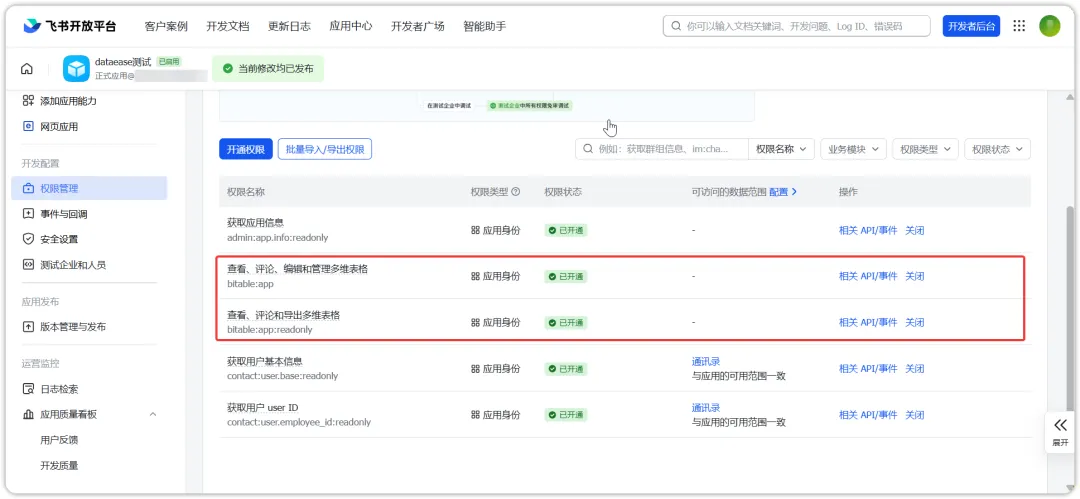Click the 通讯录 link for contact:user.base:readonly
The width and height of the screenshot is (1080, 499).
tap(706, 361)
